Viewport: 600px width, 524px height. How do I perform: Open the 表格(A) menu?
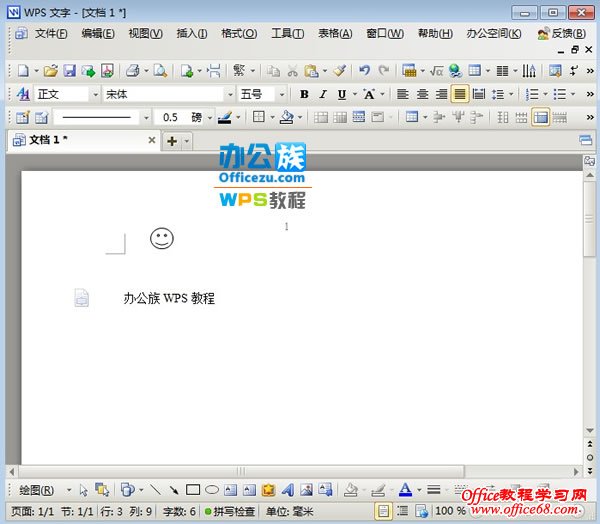click(335, 34)
